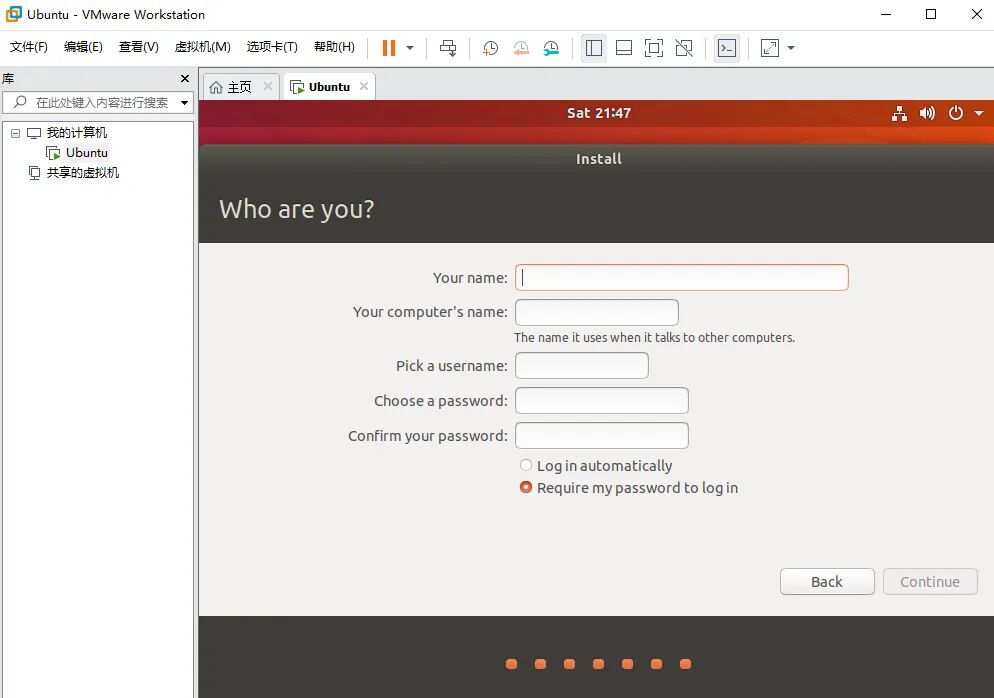Click the Continue button
The height and width of the screenshot is (698, 994).
click(x=930, y=581)
